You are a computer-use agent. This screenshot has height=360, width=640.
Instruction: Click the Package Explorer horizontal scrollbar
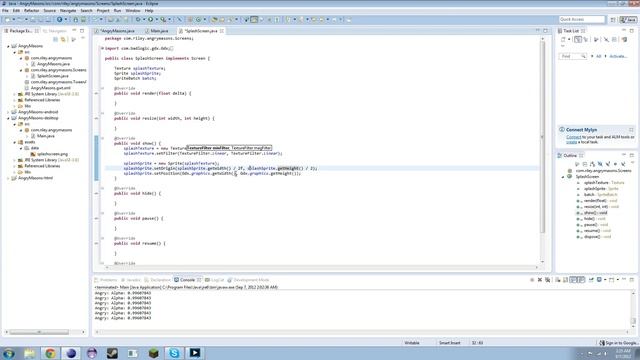pos(39,332)
